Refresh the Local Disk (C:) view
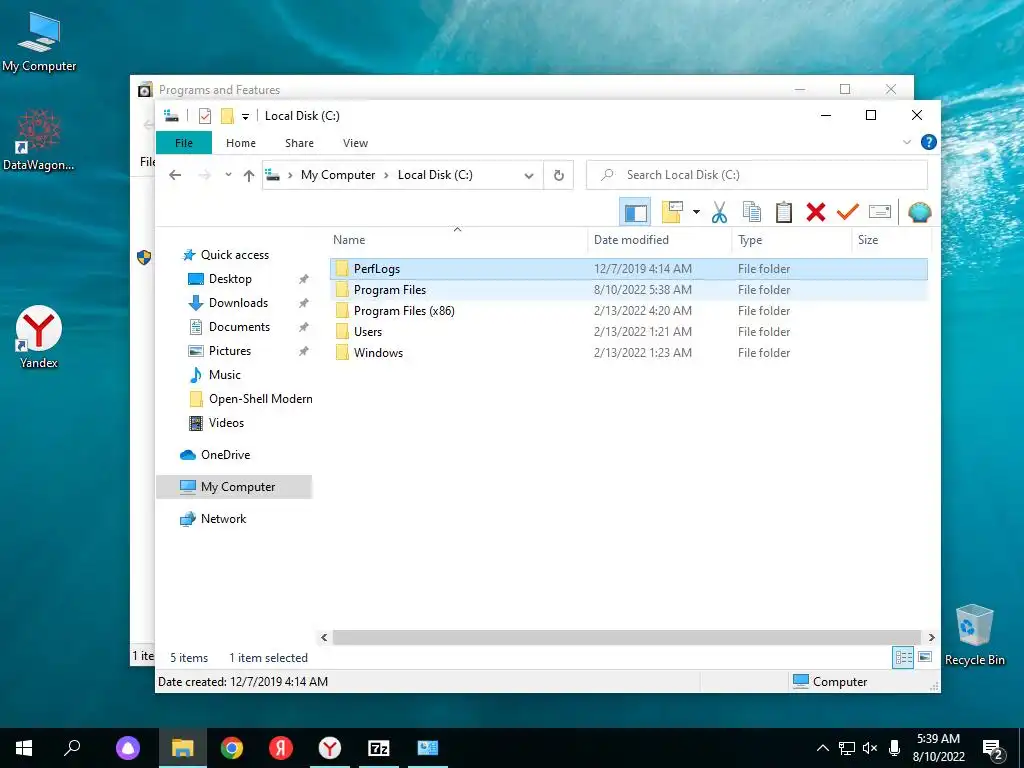Viewport: 1024px width, 768px height. tap(558, 175)
